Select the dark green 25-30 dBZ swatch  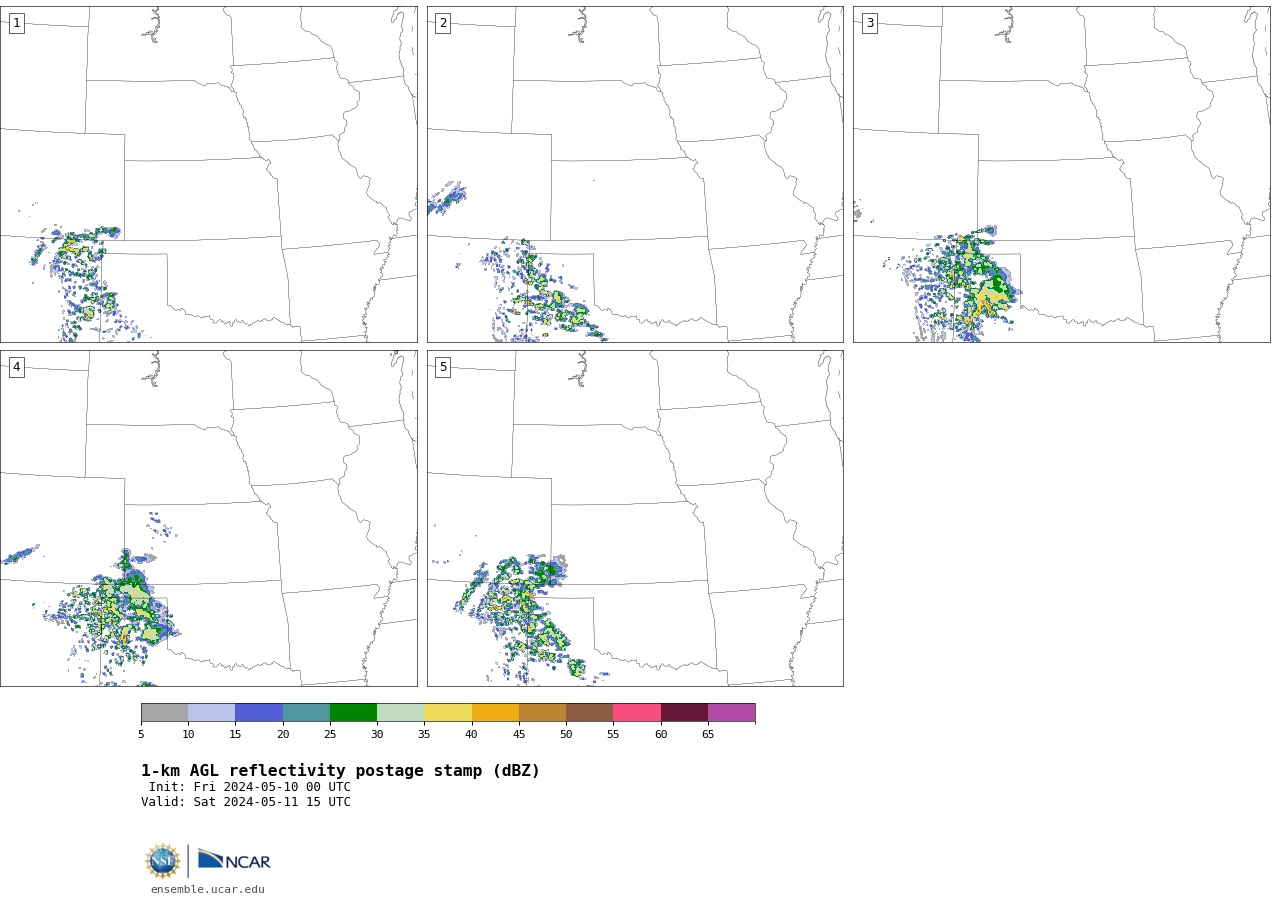click(x=353, y=712)
